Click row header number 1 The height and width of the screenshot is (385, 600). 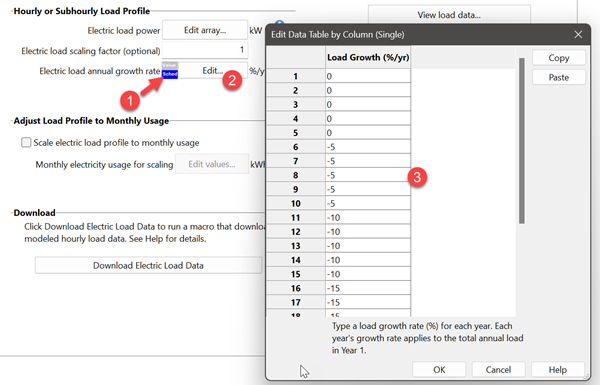click(x=295, y=76)
